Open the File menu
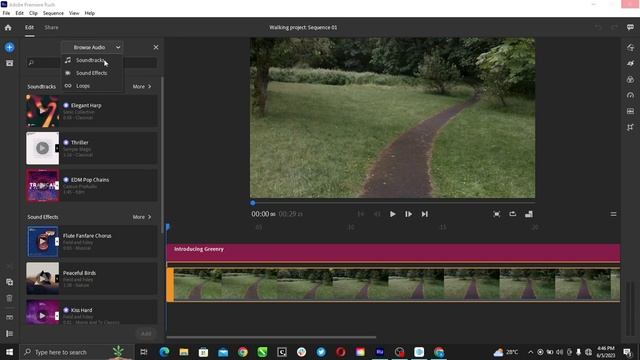The height and width of the screenshot is (360, 640). point(7,13)
